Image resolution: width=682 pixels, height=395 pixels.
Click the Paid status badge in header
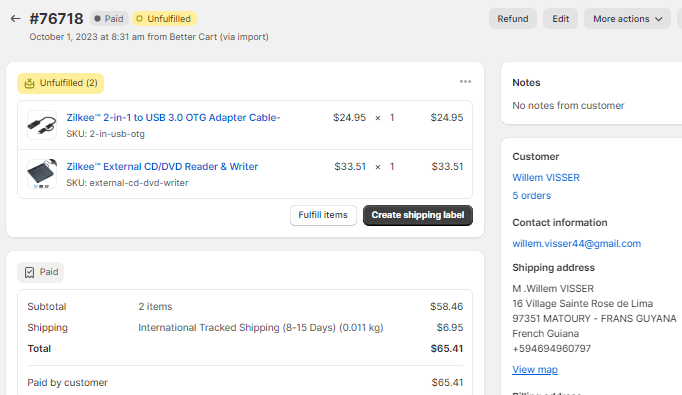109,19
